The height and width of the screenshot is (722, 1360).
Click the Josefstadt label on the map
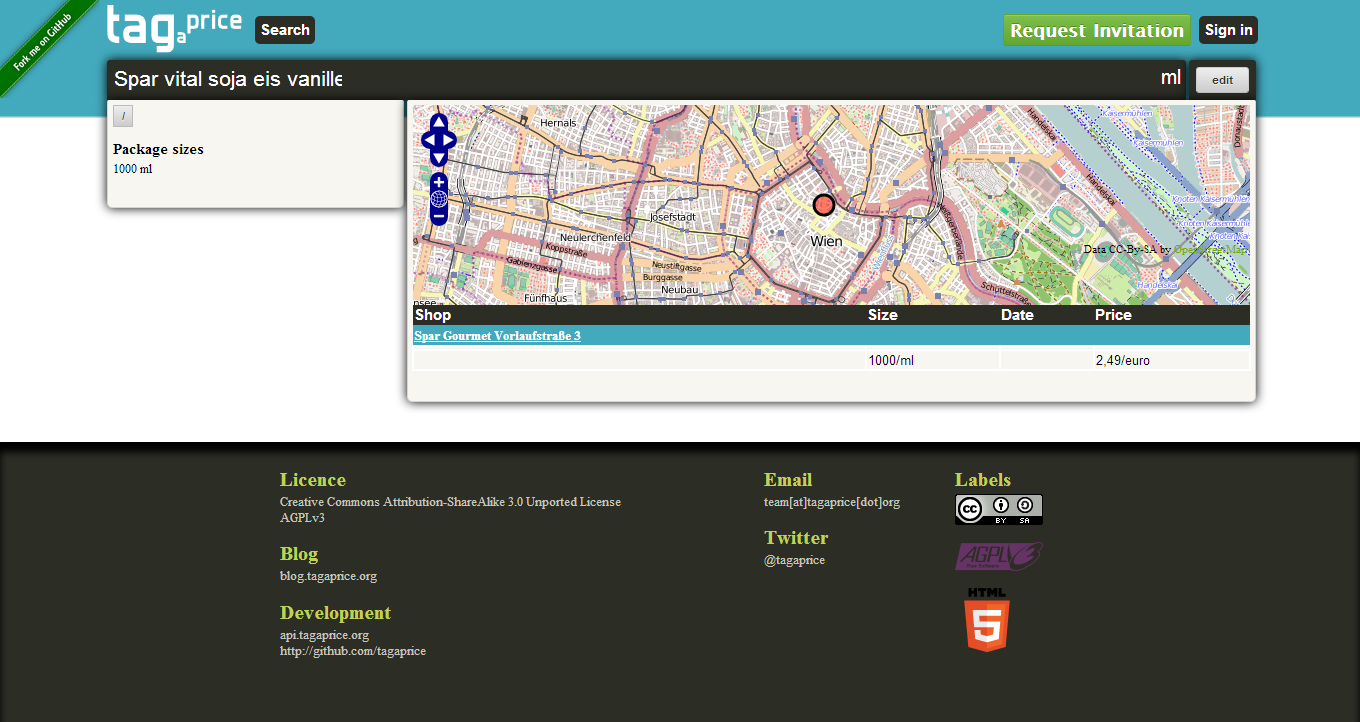click(x=672, y=217)
